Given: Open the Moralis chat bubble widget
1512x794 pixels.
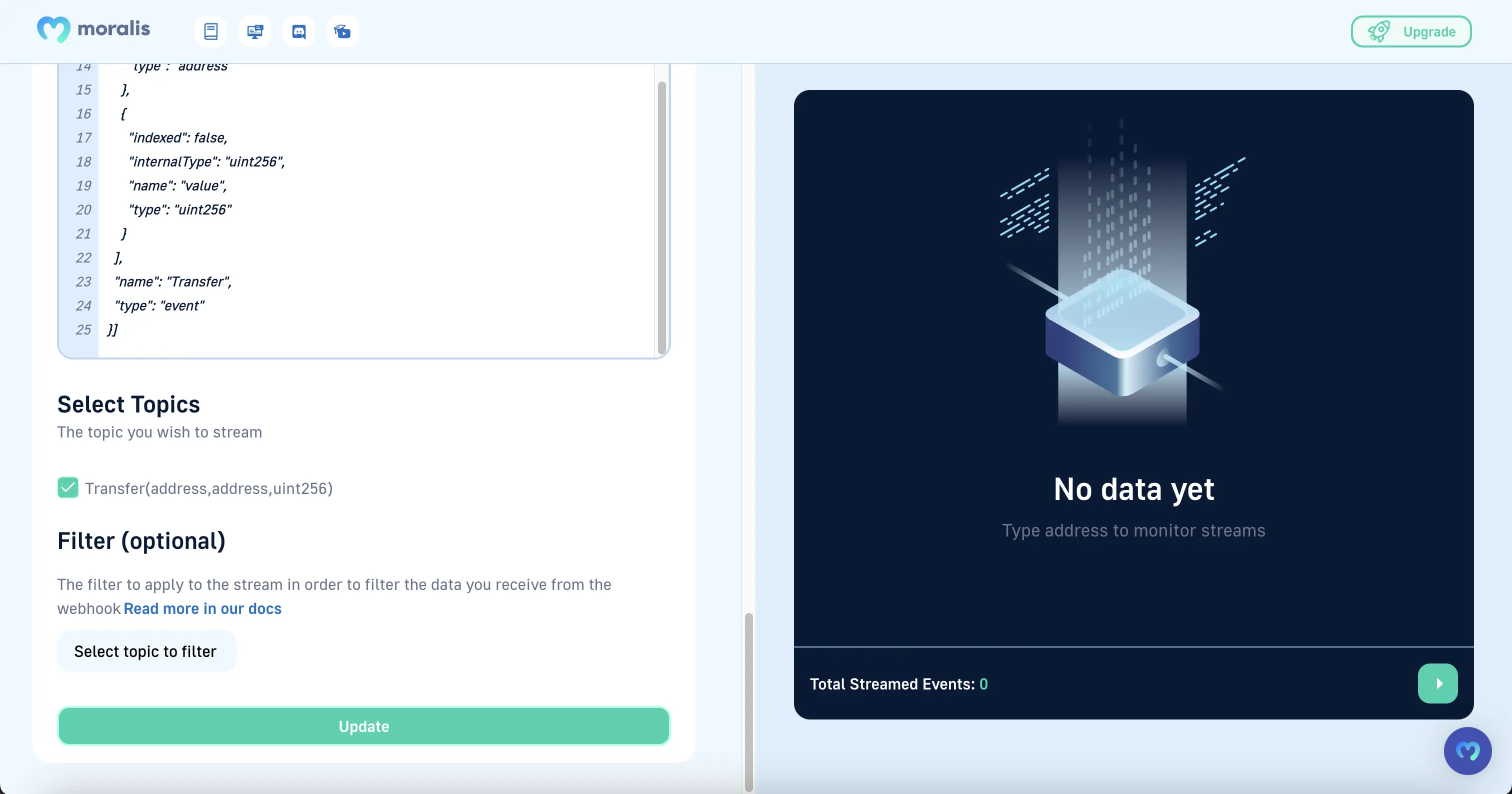Looking at the screenshot, I should 1467,750.
